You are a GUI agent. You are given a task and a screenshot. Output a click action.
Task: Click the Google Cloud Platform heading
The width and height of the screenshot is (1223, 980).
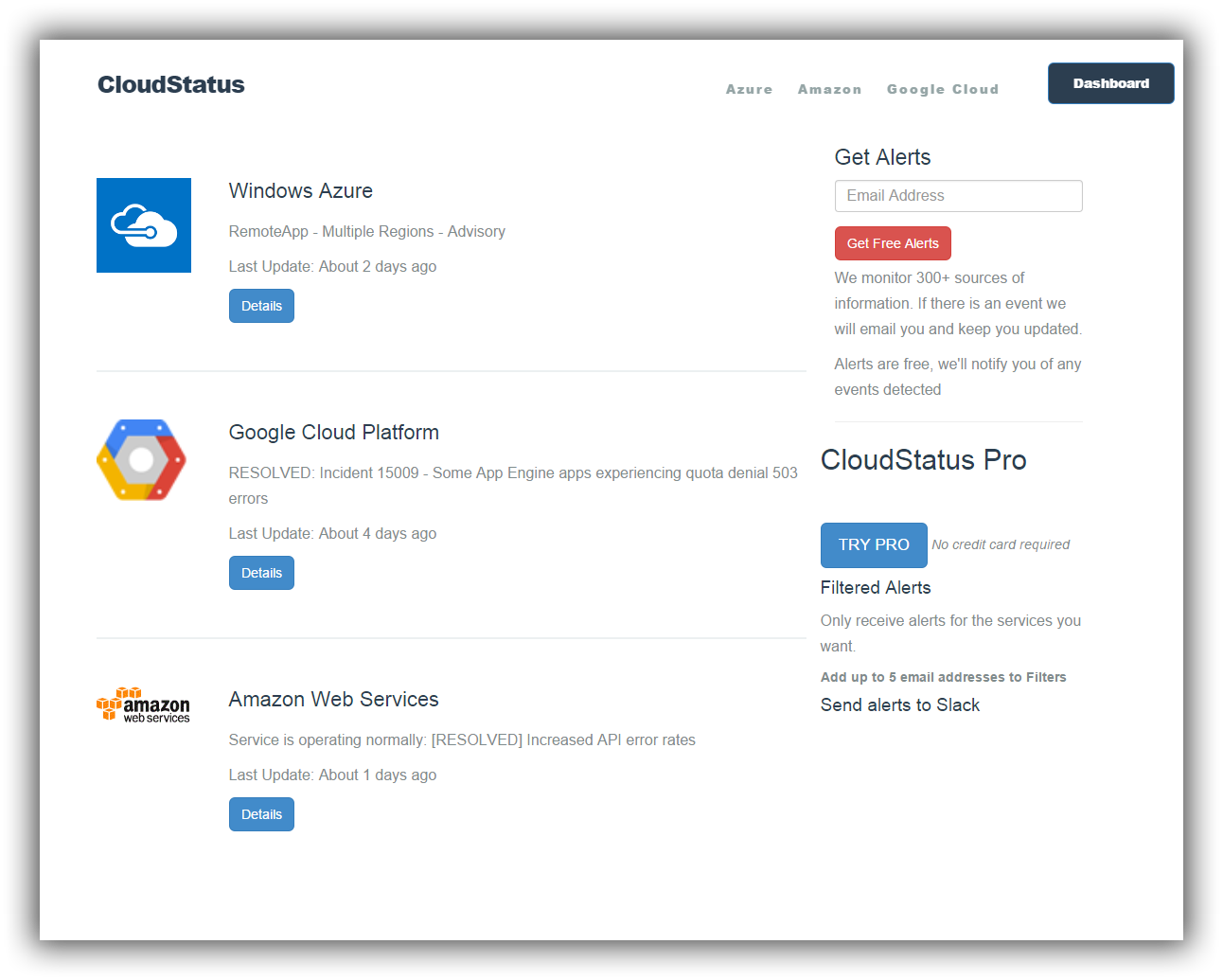[x=334, y=433]
